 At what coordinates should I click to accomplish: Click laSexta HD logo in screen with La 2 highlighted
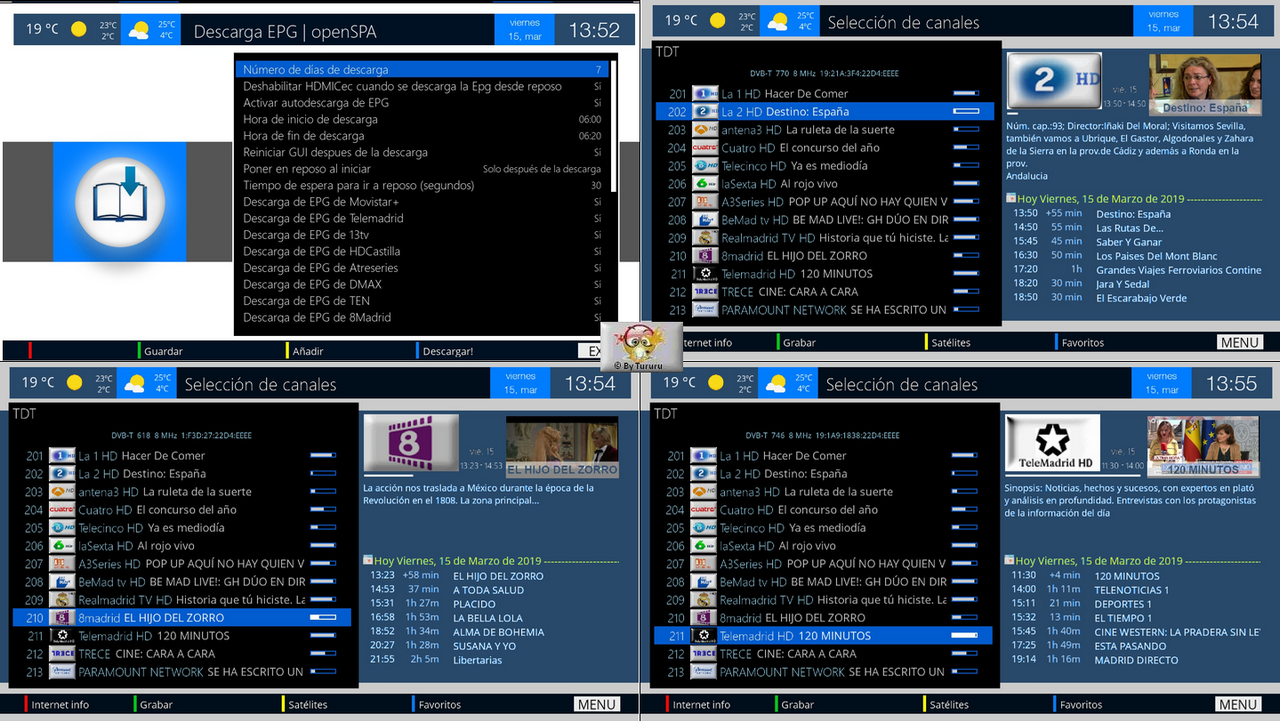click(705, 184)
